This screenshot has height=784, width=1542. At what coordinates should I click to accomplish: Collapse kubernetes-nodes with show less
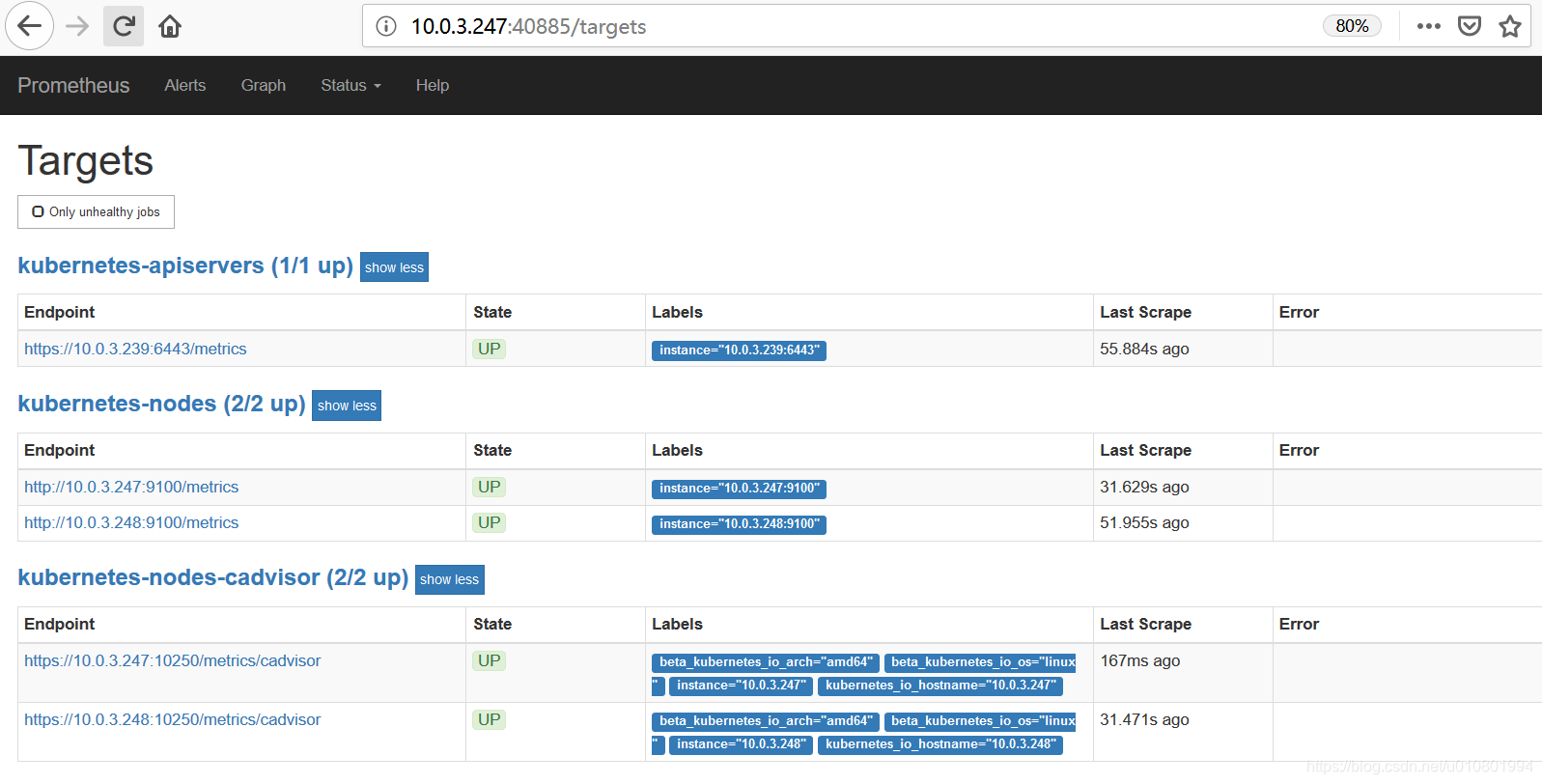coord(347,406)
